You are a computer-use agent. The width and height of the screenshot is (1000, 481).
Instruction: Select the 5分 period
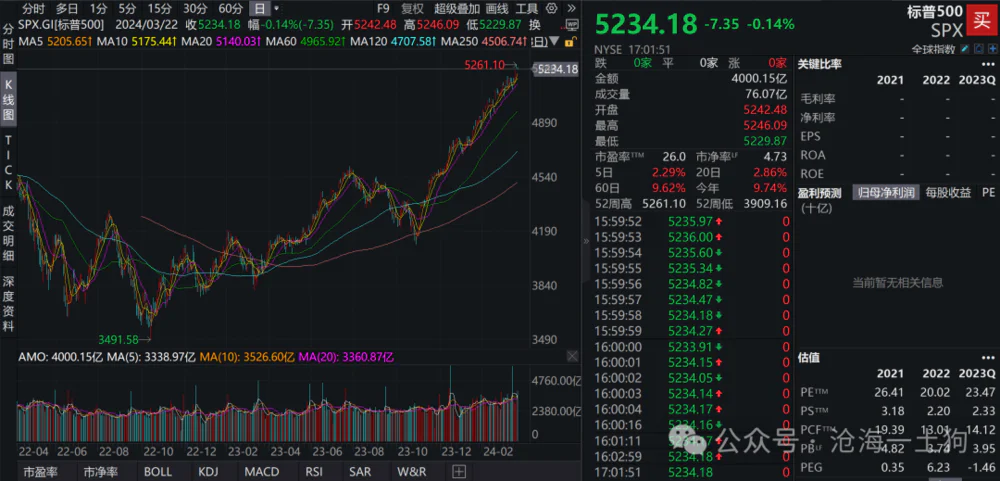[x=128, y=9]
